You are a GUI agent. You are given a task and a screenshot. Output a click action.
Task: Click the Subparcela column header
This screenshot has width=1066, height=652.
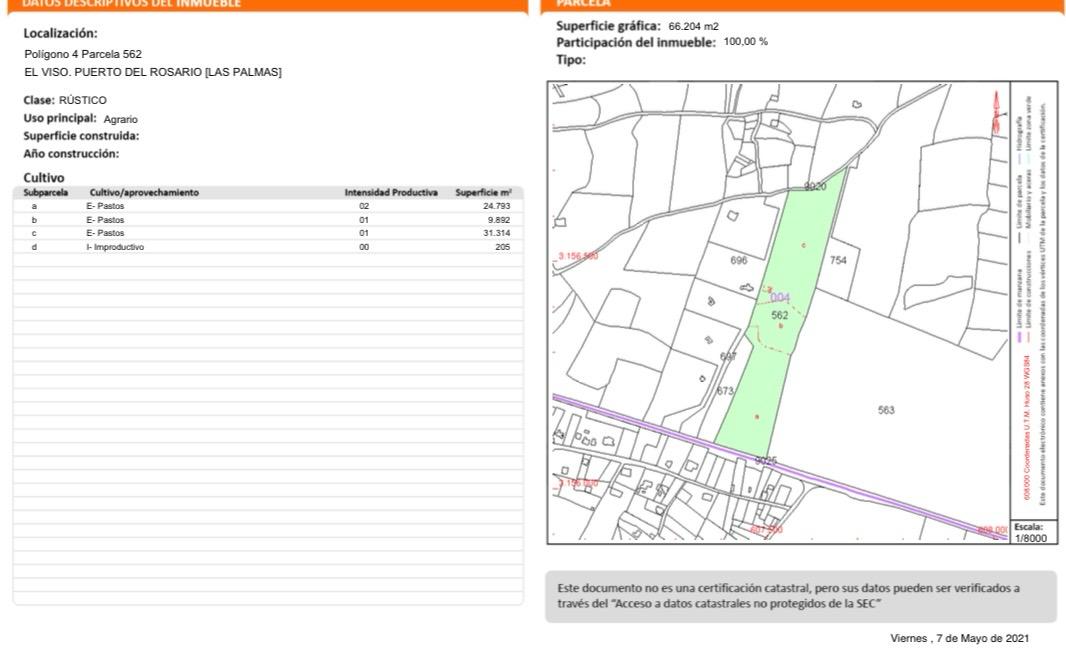point(46,192)
